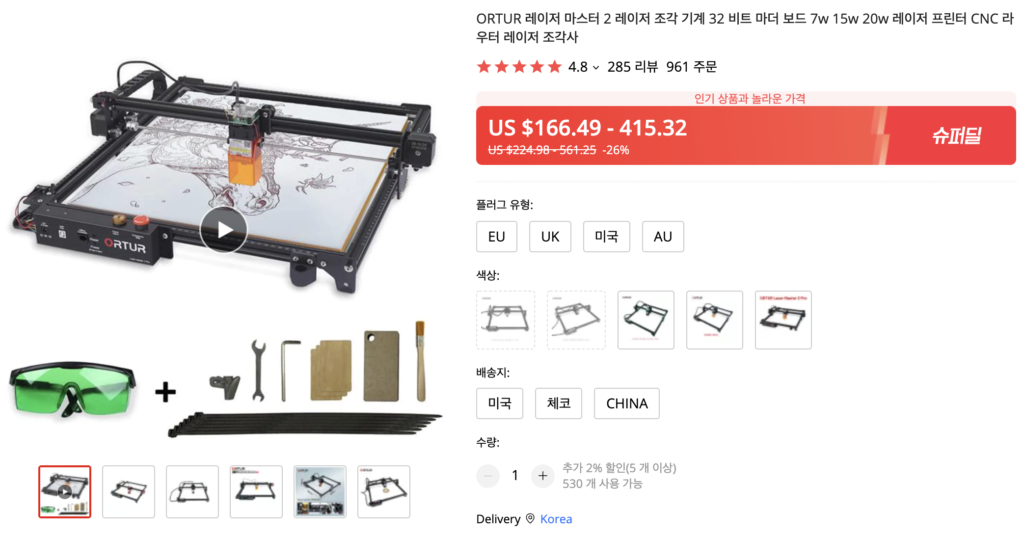Image resolution: width=1024 pixels, height=537 pixels.
Task: Select the fifth gallery thumbnail with blue background
Action: 320,492
